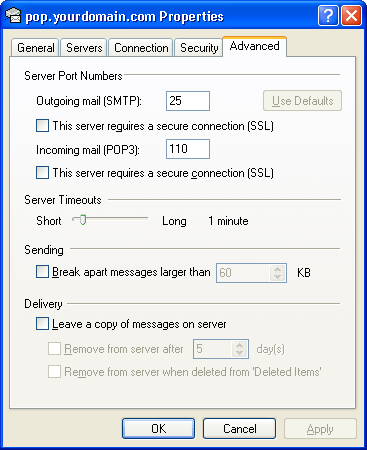Screen dimensions: 367x450
Task: Switch to the General tab
Action: click(x=35, y=48)
